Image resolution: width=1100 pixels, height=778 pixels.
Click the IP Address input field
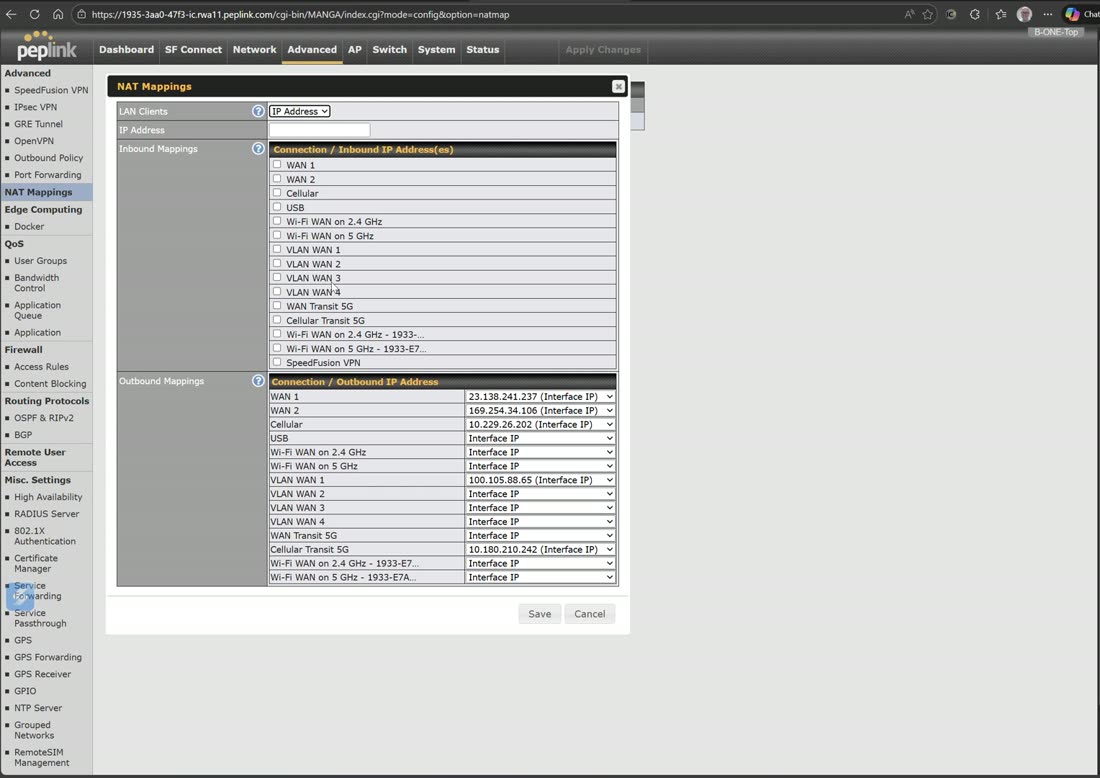[x=319, y=130]
